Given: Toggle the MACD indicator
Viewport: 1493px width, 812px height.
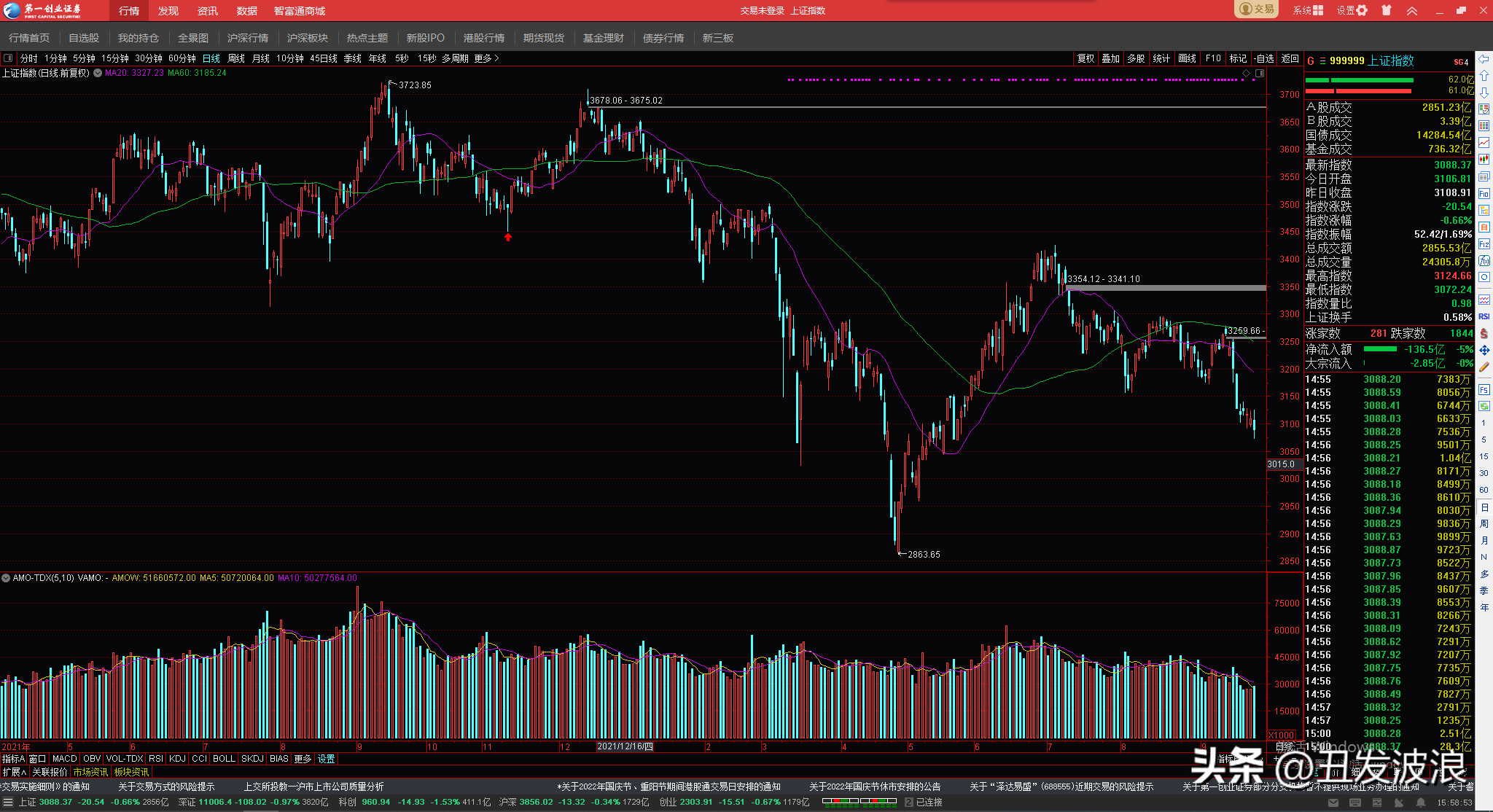Looking at the screenshot, I should click(64, 759).
